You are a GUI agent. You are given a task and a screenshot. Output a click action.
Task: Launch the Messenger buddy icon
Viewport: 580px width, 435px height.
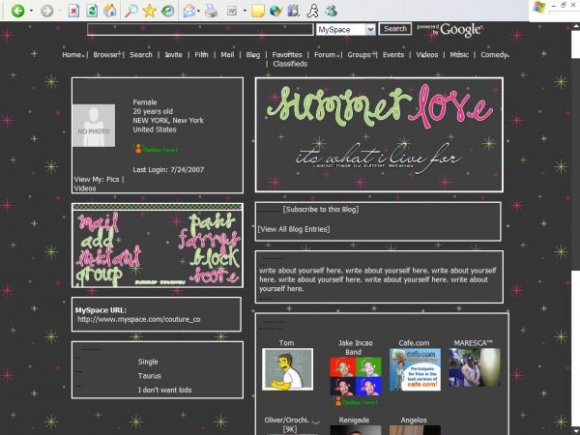[x=331, y=11]
